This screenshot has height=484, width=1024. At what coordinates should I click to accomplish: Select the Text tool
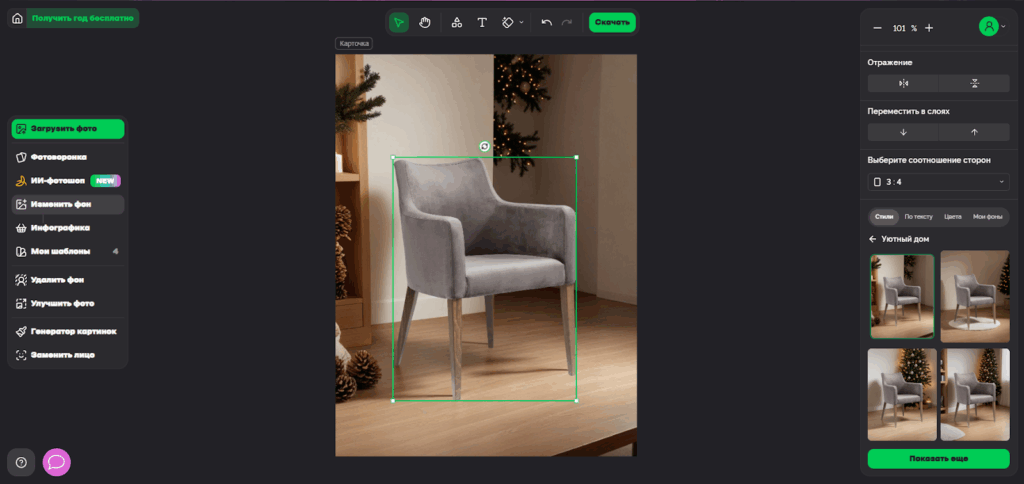pos(482,22)
